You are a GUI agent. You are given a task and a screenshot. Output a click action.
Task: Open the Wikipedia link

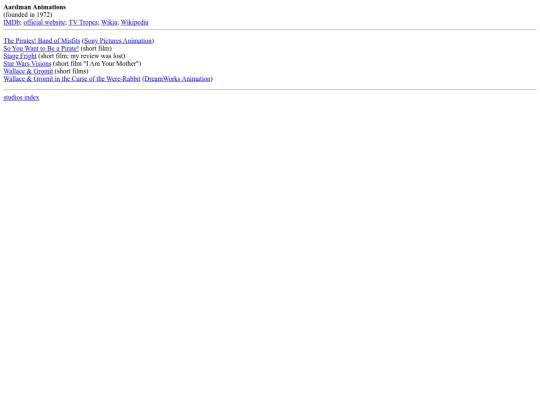pyautogui.click(x=134, y=22)
